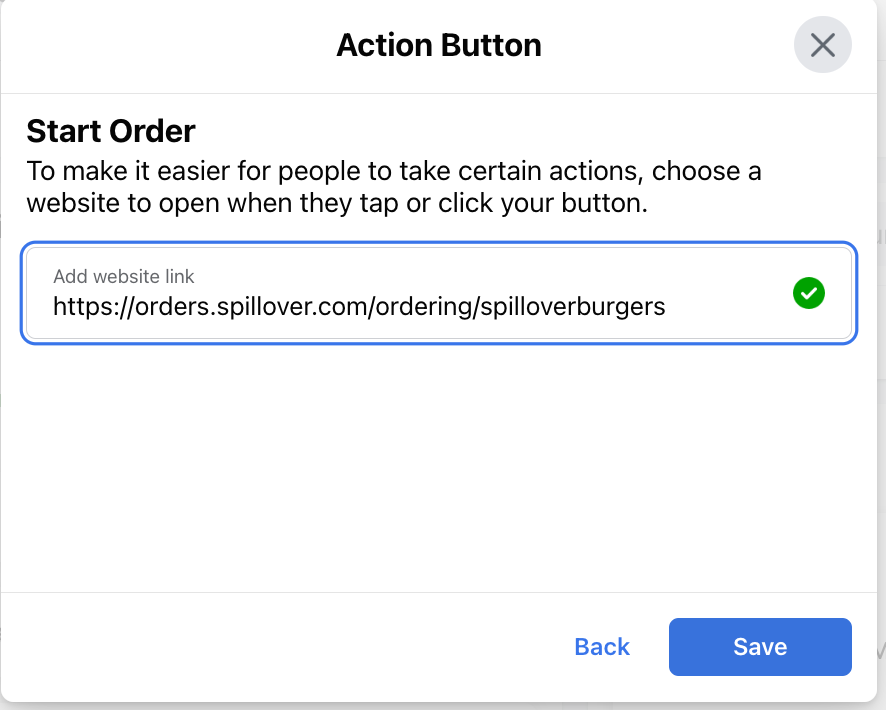Viewport: 886px width, 710px height.
Task: Click the 'Add website link' field label
Action: click(124, 276)
